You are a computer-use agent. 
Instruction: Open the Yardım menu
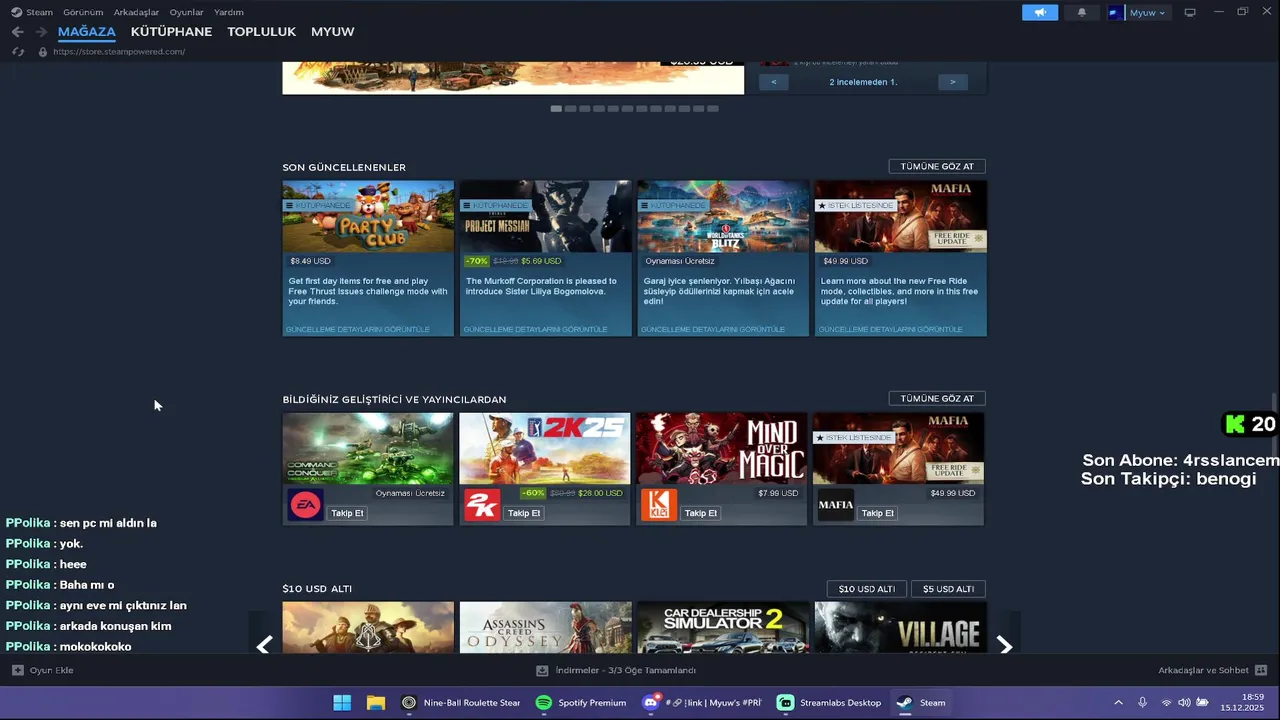coord(229,12)
